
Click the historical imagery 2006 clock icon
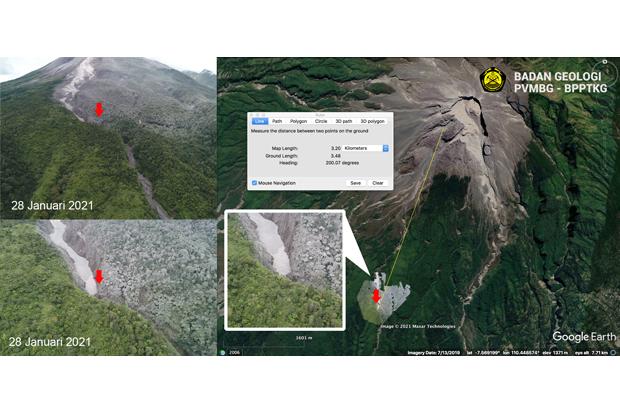click(x=224, y=352)
